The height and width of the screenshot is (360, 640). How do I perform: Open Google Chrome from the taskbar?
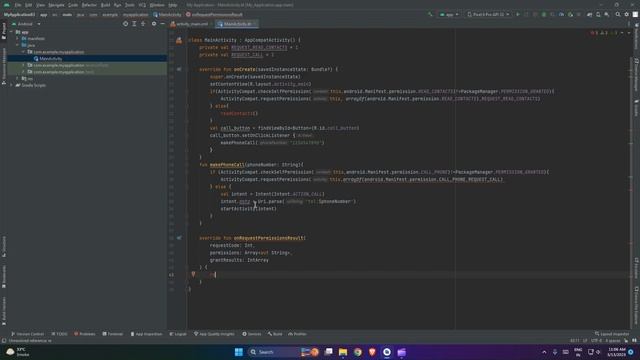[358, 352]
